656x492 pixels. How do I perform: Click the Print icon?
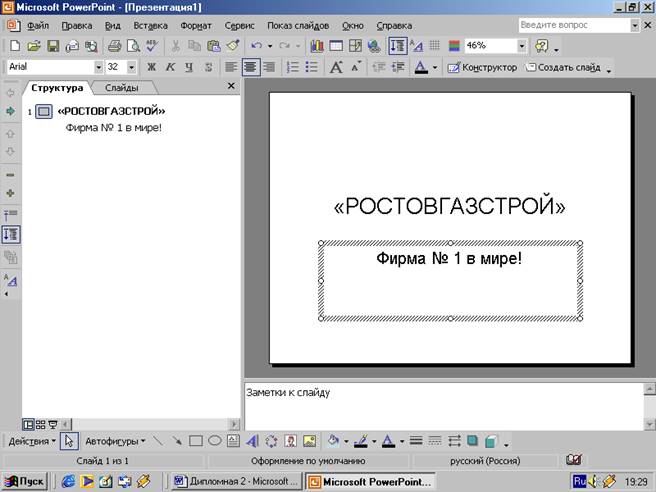coord(114,46)
